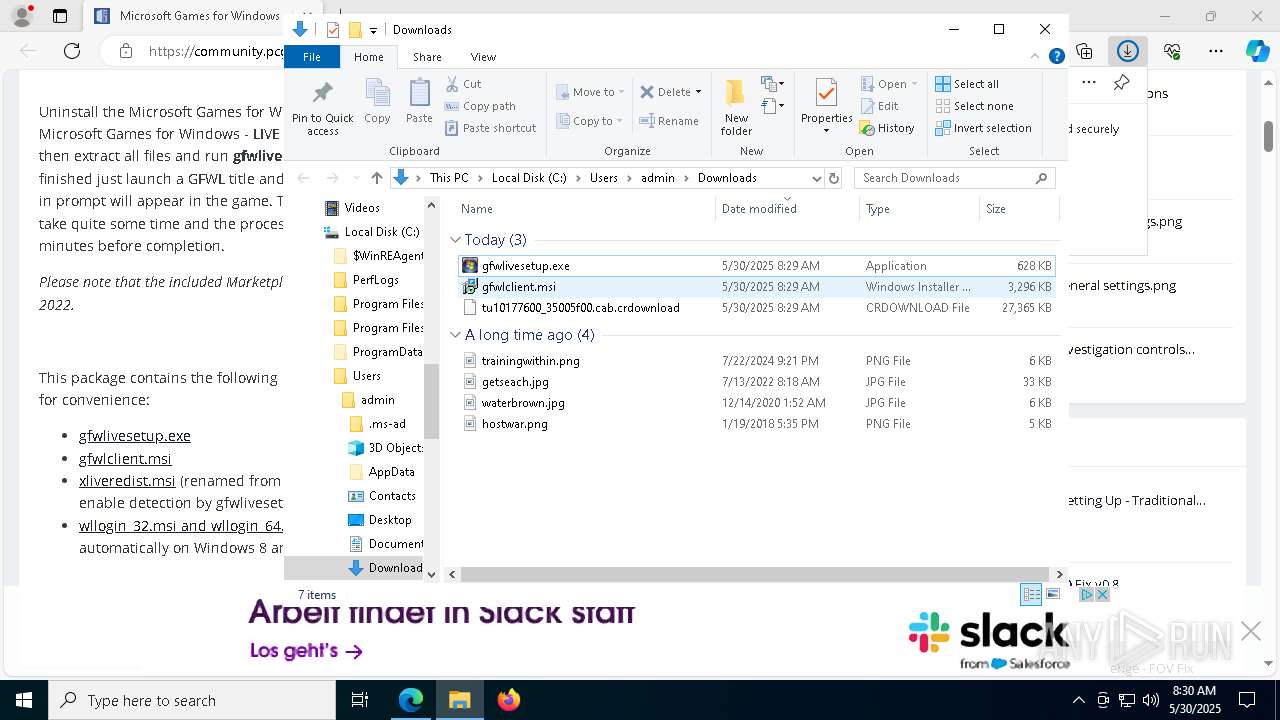Image resolution: width=1280 pixels, height=720 pixels.
Task: Sort by the Size column header
Action: (1018, 209)
